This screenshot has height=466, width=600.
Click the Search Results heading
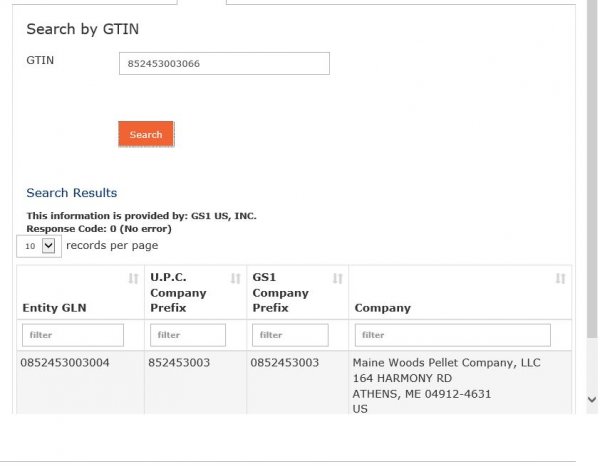tap(71, 193)
